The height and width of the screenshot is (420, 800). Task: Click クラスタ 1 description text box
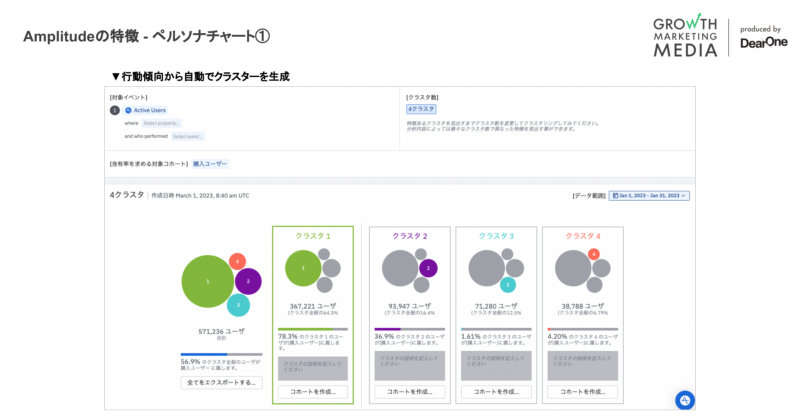pos(313,368)
